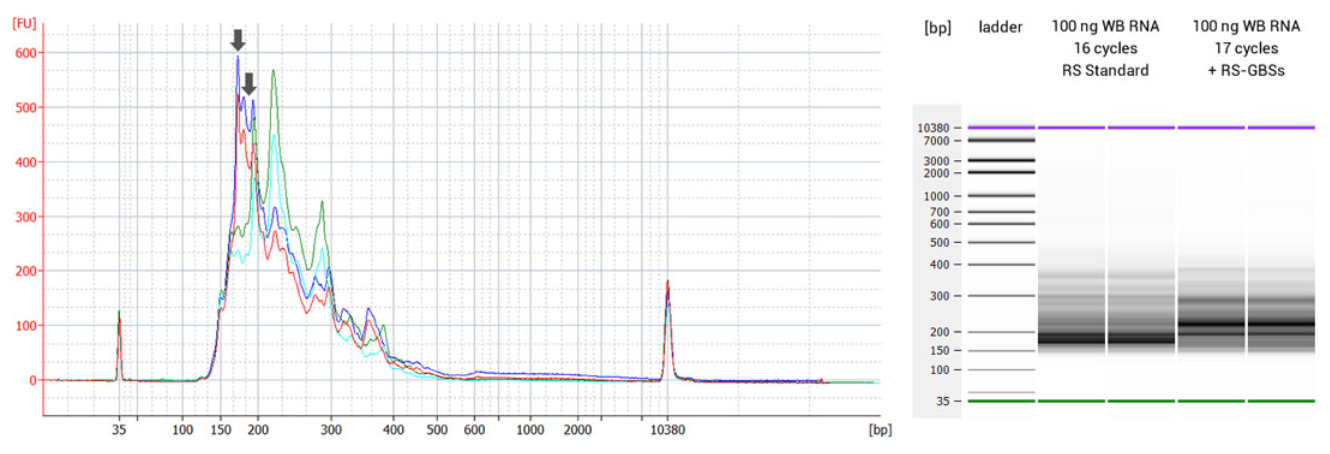The height and width of the screenshot is (454, 1330).
Task: Click the purple upper marker band in ladder lane
Action: tap(1001, 127)
